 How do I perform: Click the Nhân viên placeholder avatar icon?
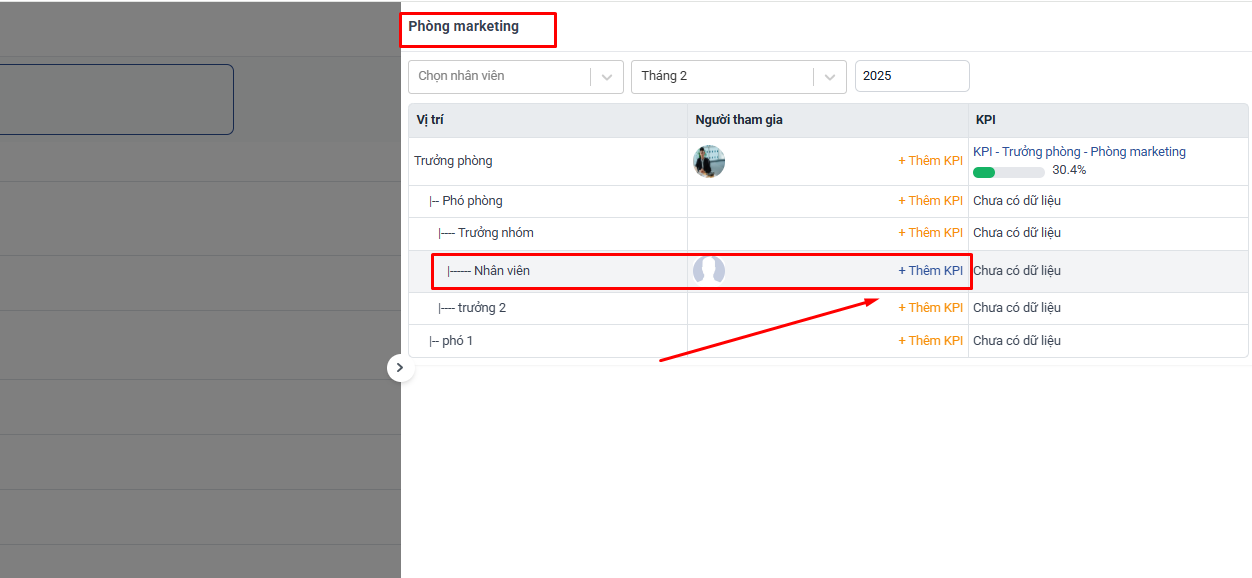pos(709,271)
